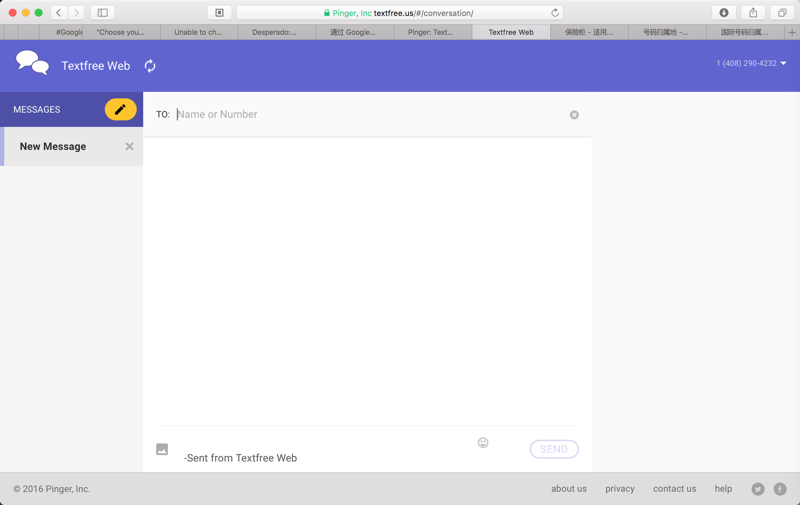The image size is (800, 505).
Task: Clear the recipient field with the X icon
Action: (x=574, y=115)
